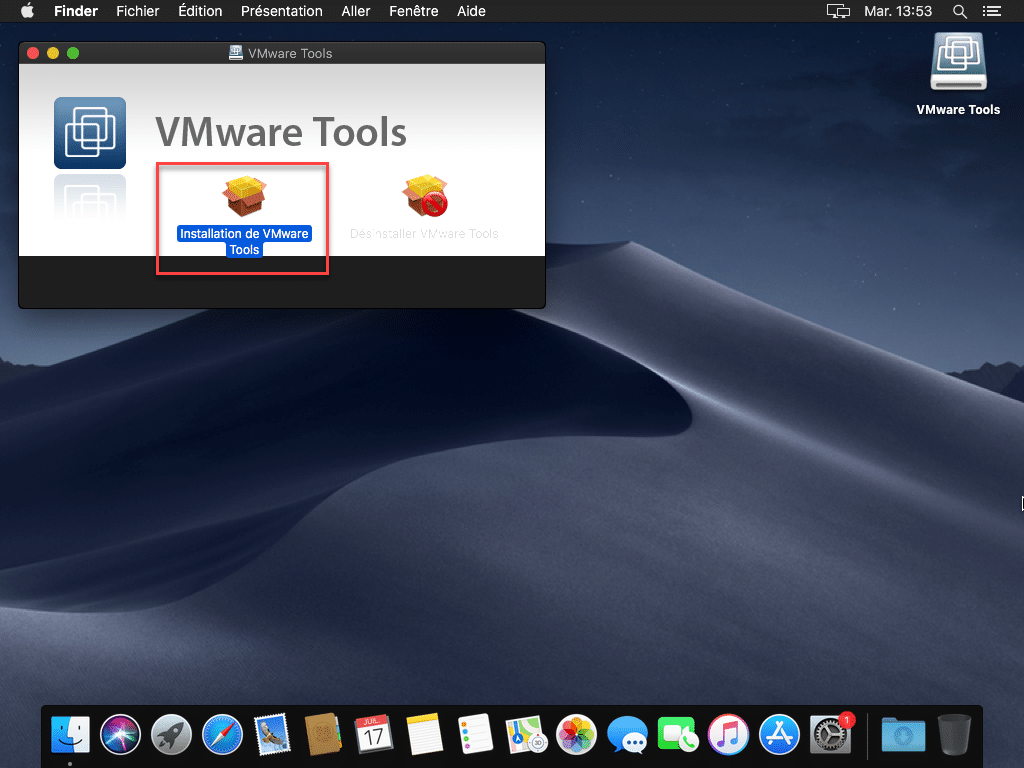
Task: Open Calendar showing 17 in Dock
Action: pyautogui.click(x=374, y=734)
